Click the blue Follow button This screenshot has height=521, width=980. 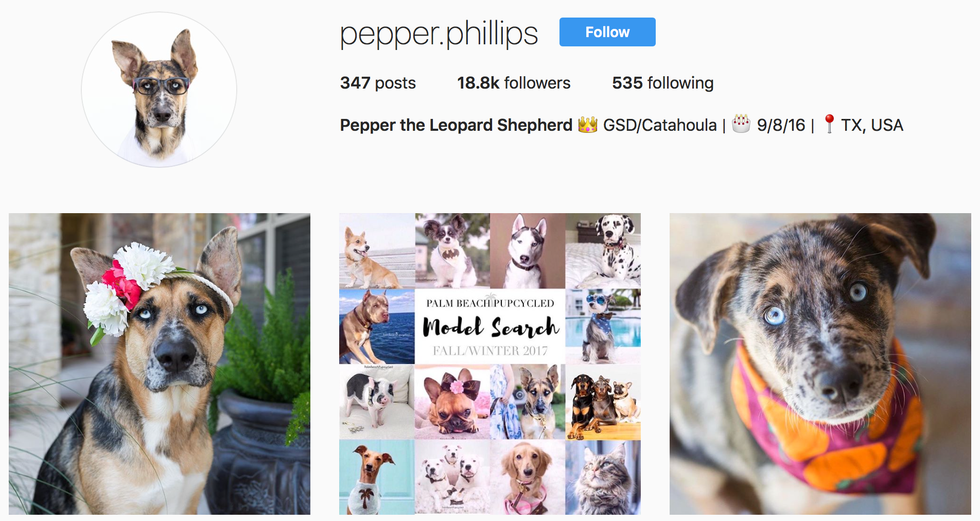[x=607, y=32]
